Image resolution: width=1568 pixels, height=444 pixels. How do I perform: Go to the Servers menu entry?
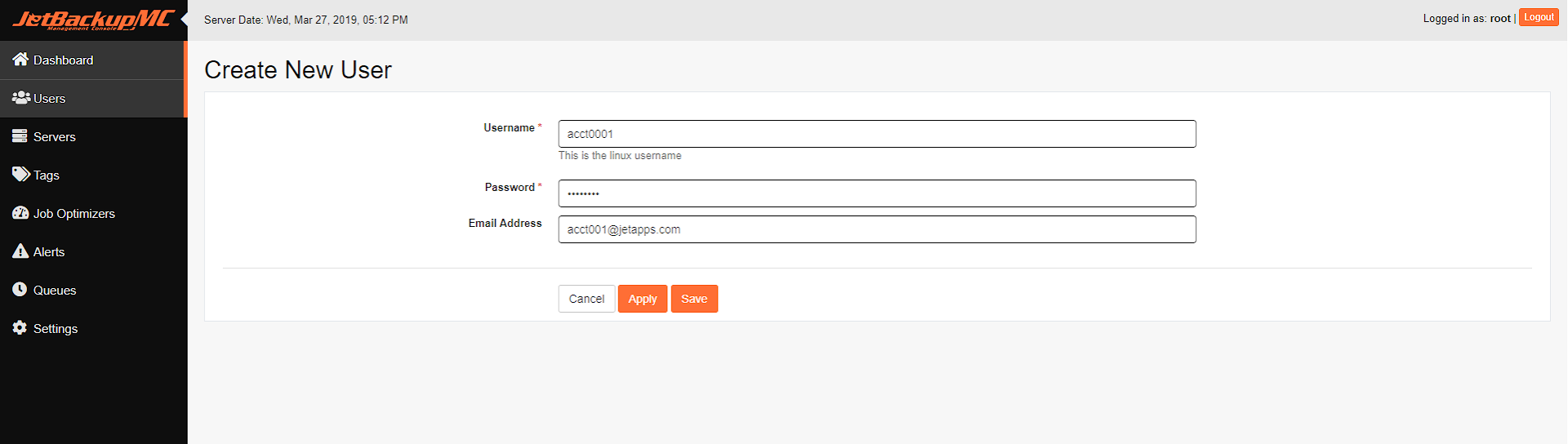tap(94, 136)
